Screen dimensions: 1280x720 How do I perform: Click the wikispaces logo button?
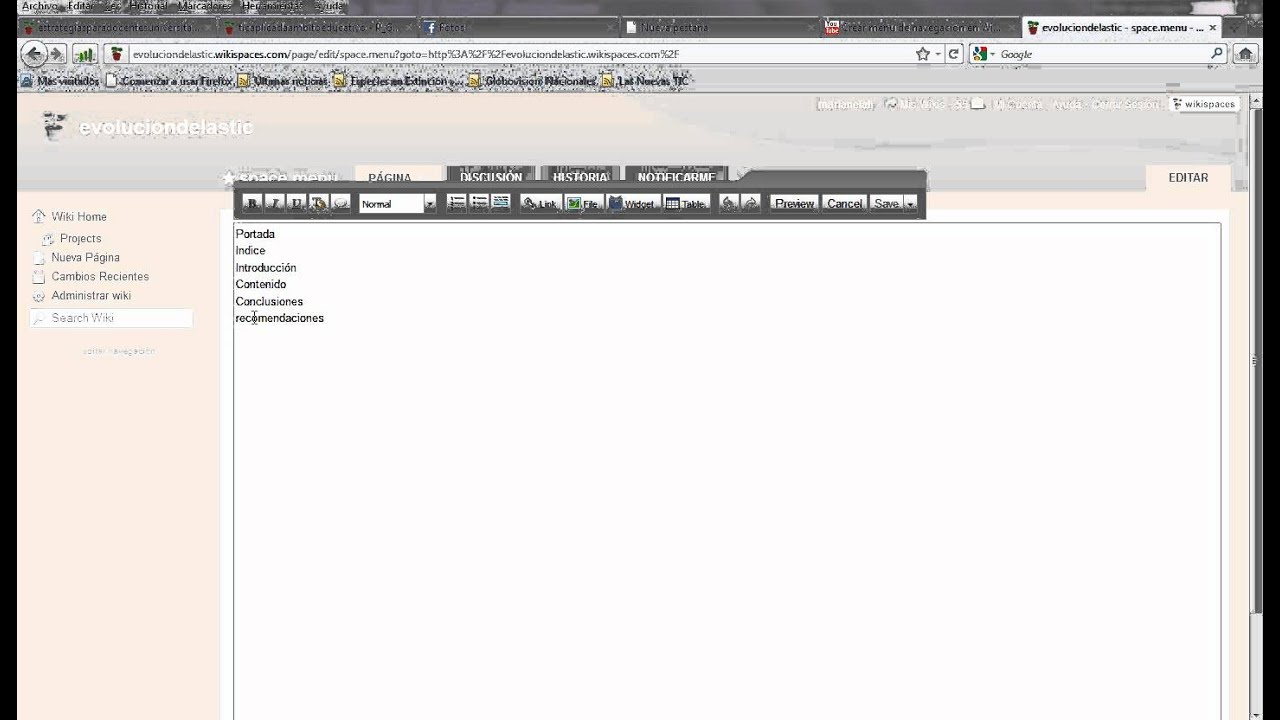[x=1205, y=104]
